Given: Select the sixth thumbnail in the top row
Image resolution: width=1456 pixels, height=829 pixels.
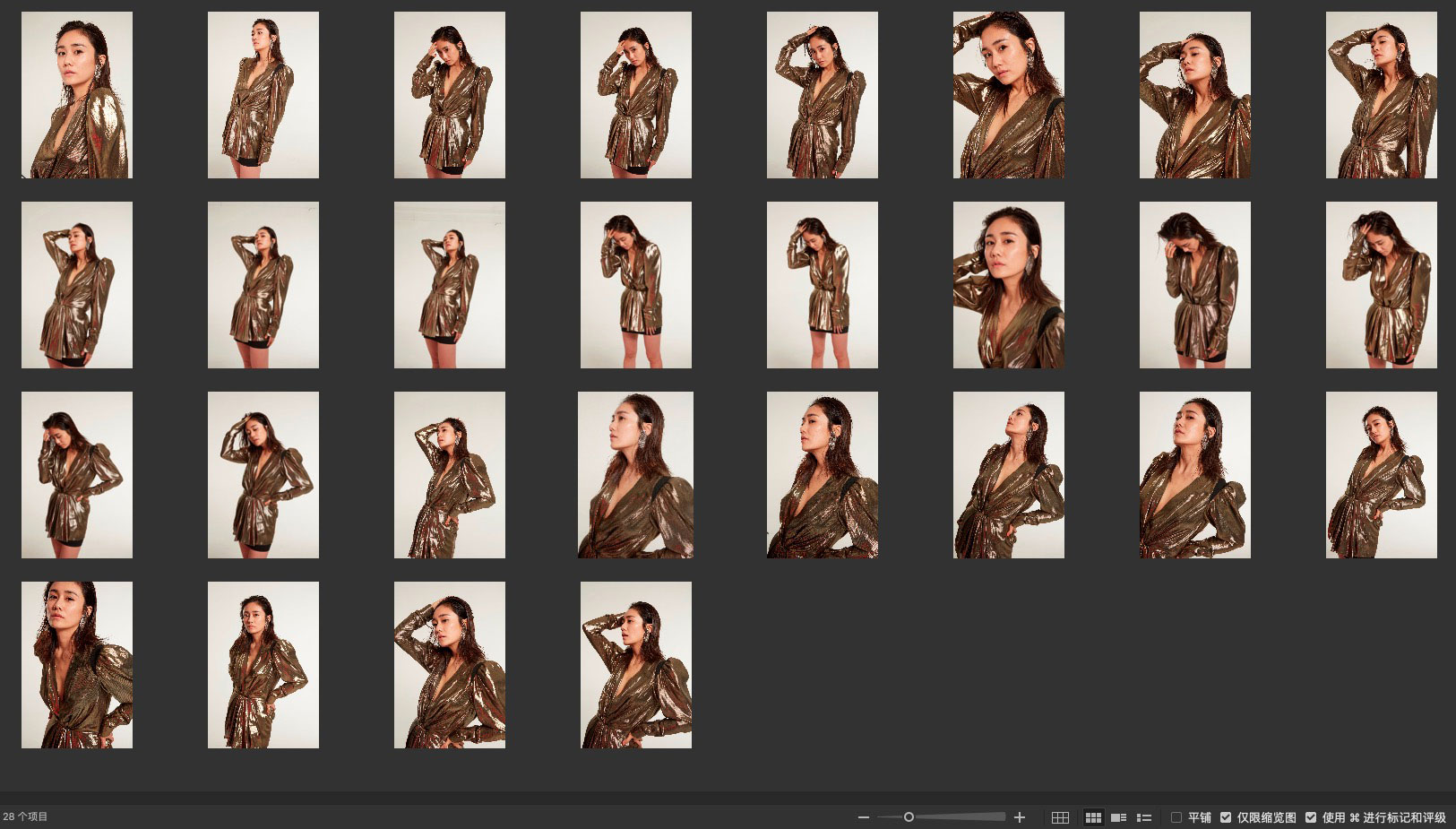Looking at the screenshot, I should tap(1008, 95).
